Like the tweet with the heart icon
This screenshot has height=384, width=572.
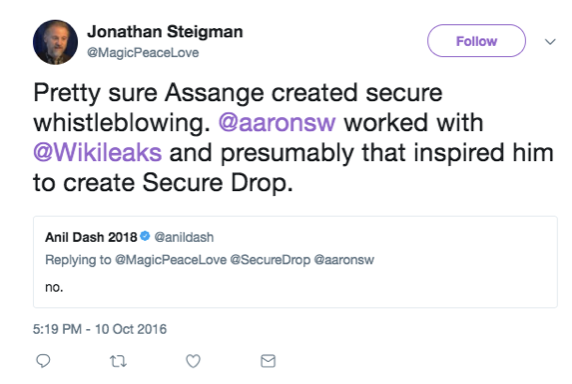[x=193, y=361]
